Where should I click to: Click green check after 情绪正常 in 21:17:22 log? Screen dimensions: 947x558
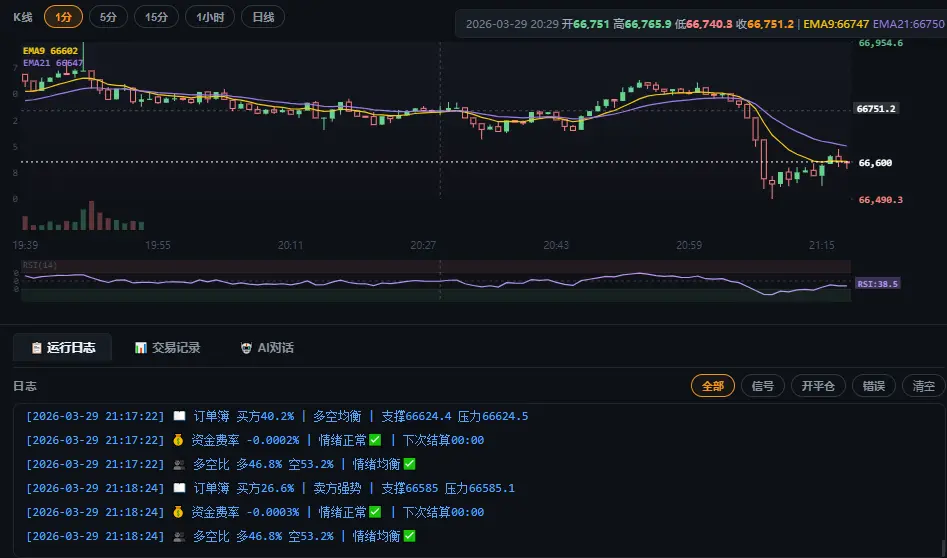pyautogui.click(x=375, y=440)
